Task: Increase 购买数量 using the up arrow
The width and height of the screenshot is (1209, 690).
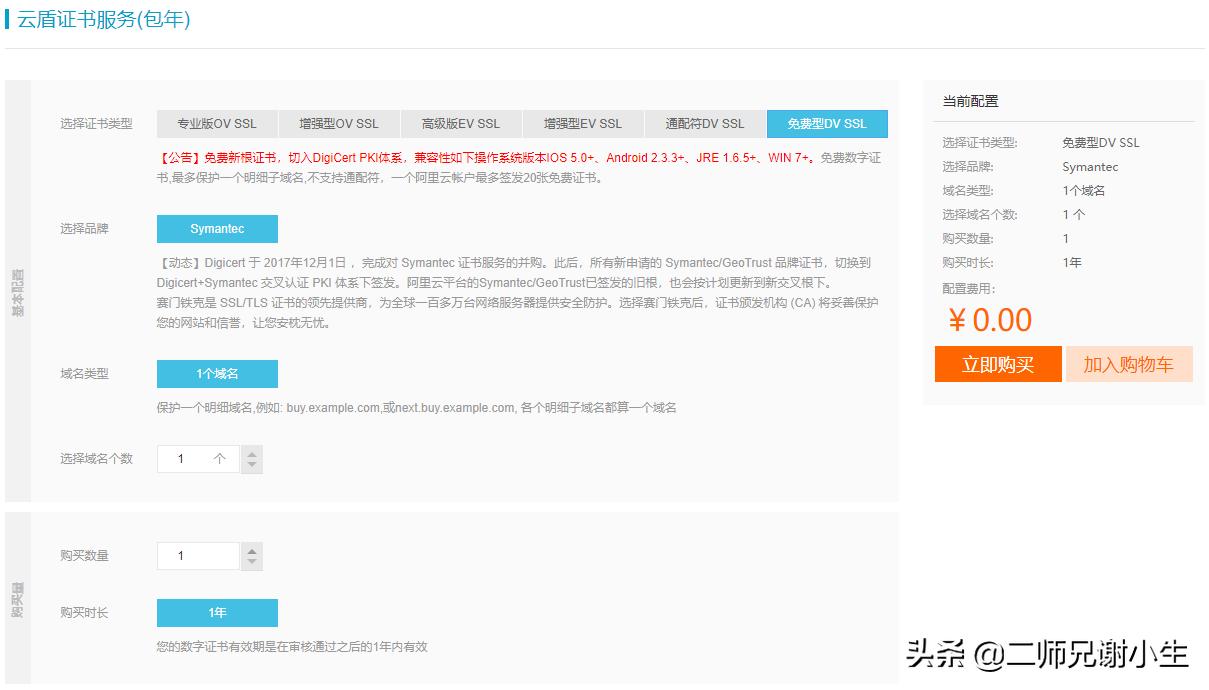Action: click(x=252, y=549)
